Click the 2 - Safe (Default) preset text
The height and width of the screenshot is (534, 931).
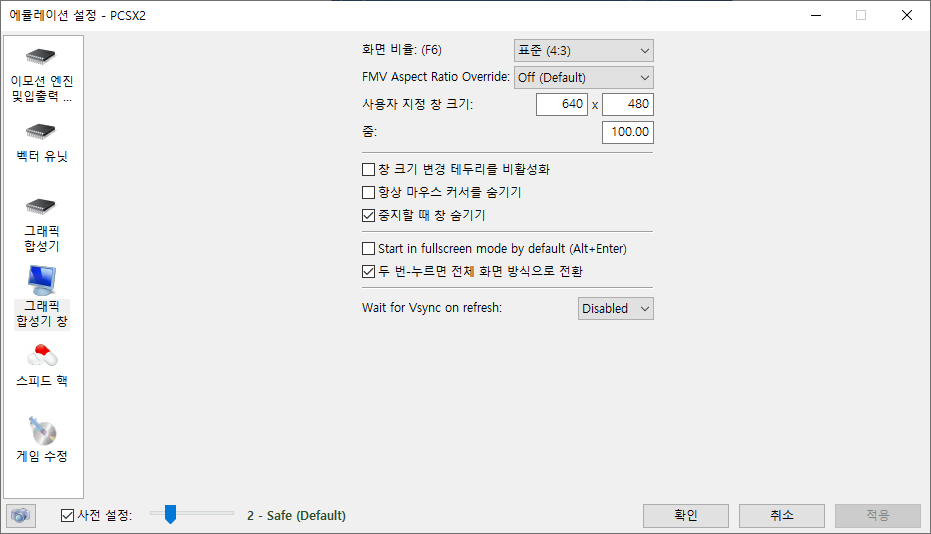pos(296,516)
